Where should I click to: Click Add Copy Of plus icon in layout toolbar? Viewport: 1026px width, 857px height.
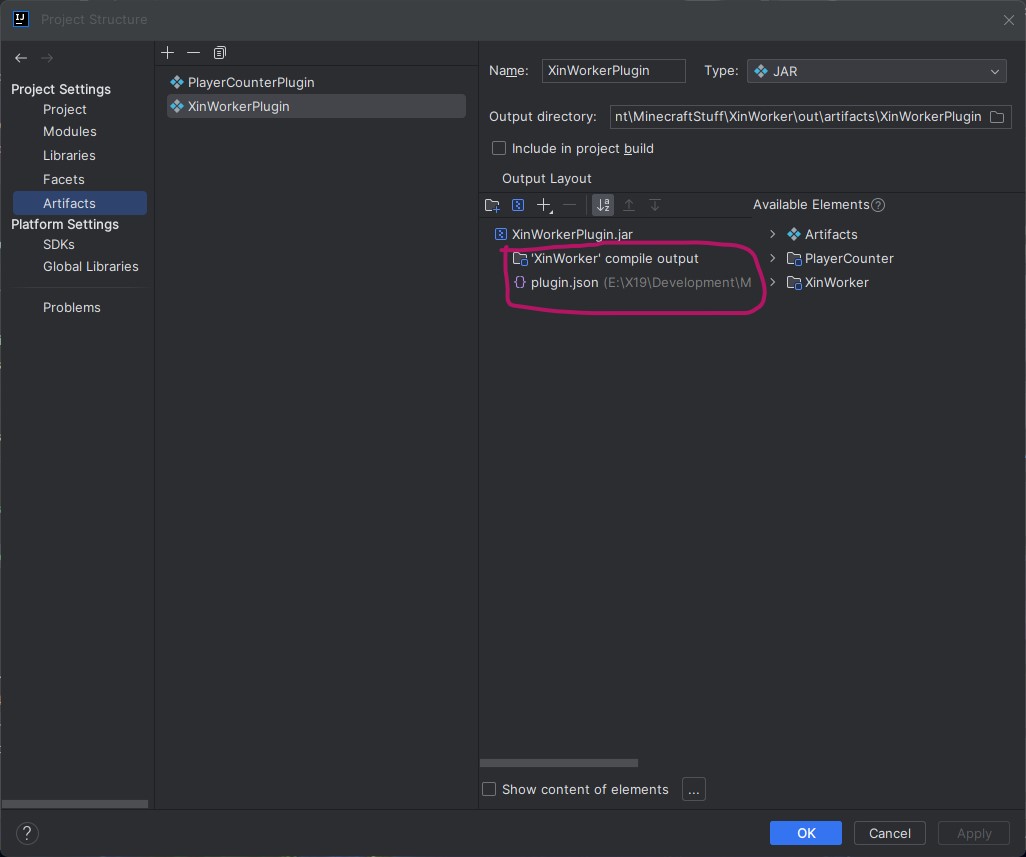544,205
